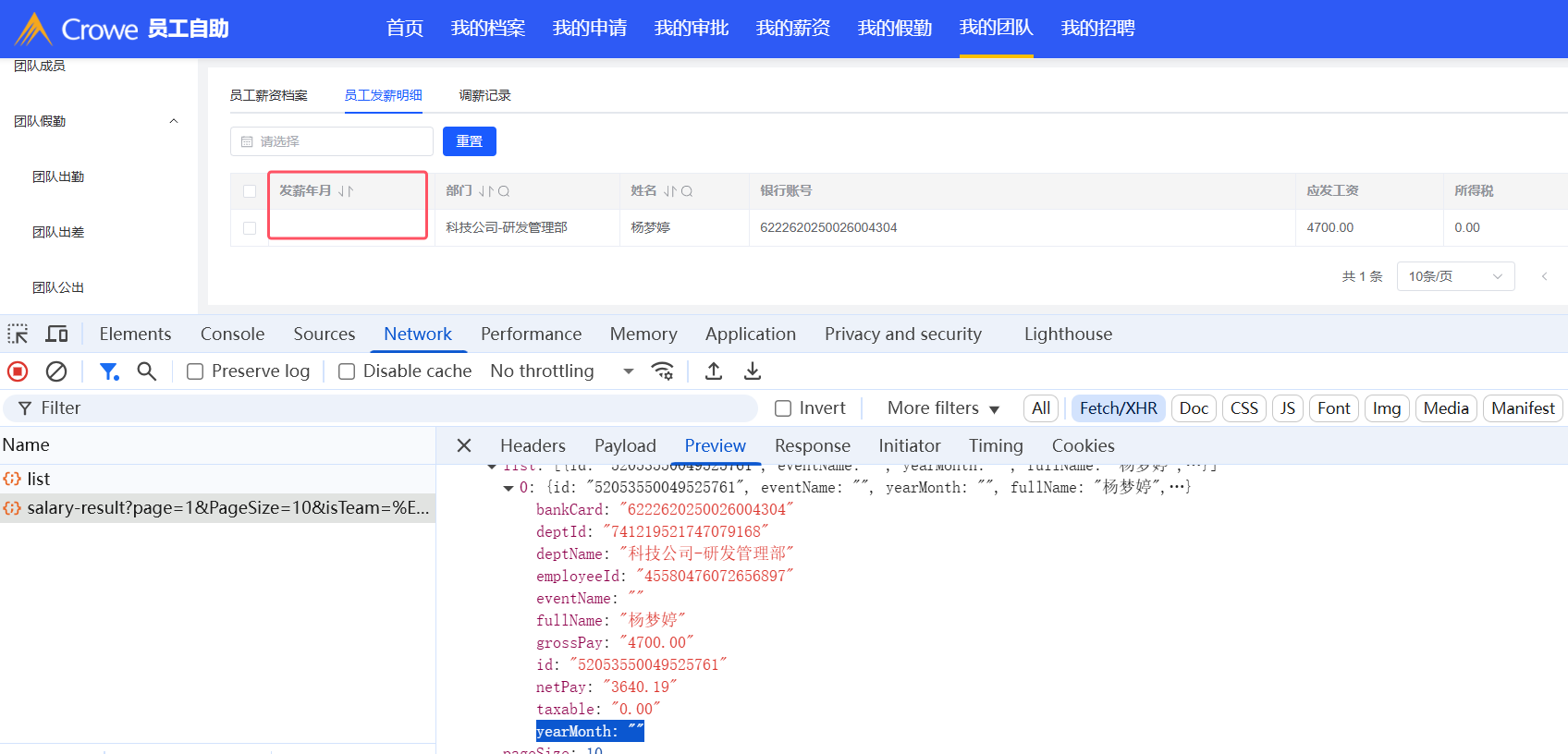Open network conditions wifi icon
The height and width of the screenshot is (754, 1568).
[662, 371]
